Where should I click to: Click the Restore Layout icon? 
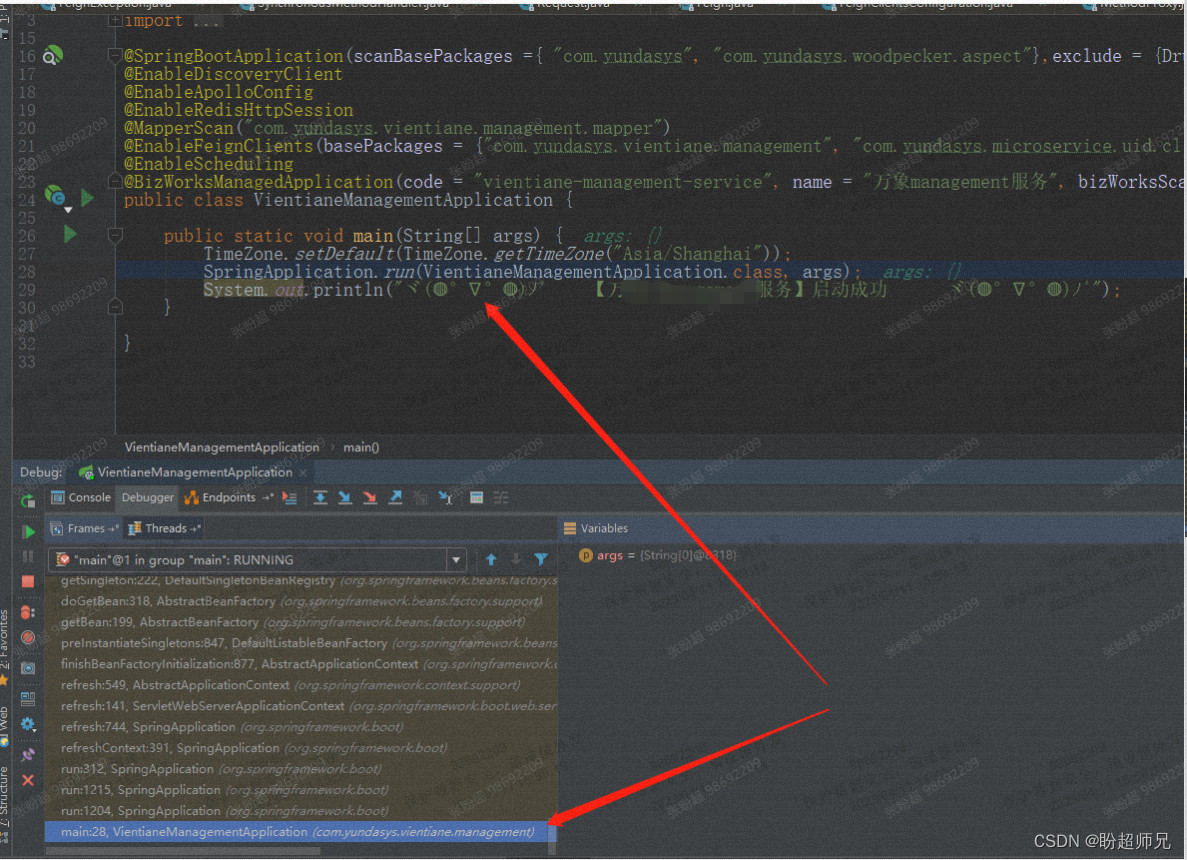pyautogui.click(x=28, y=698)
